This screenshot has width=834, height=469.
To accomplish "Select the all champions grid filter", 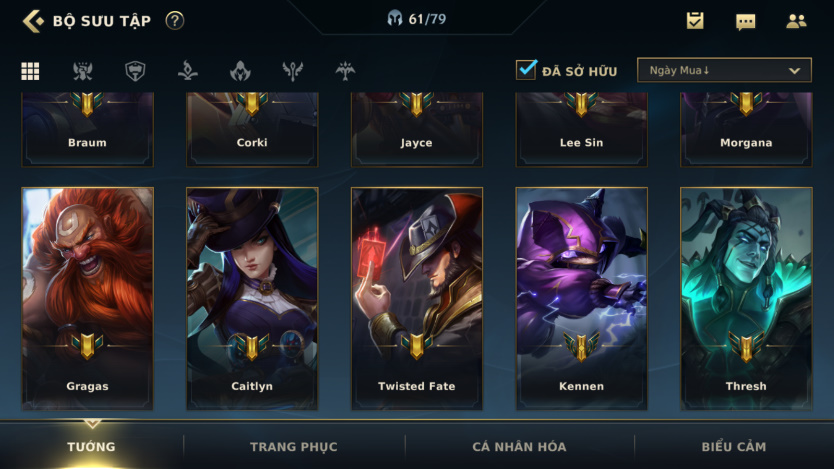I will [30, 71].
